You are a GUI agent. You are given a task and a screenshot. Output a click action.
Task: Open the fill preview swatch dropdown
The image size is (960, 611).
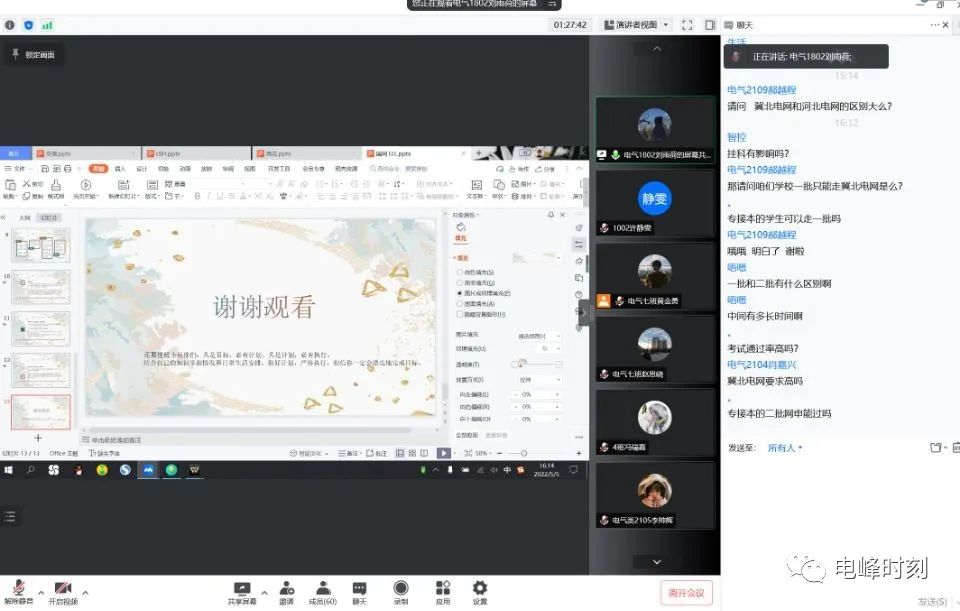[x=537, y=258]
